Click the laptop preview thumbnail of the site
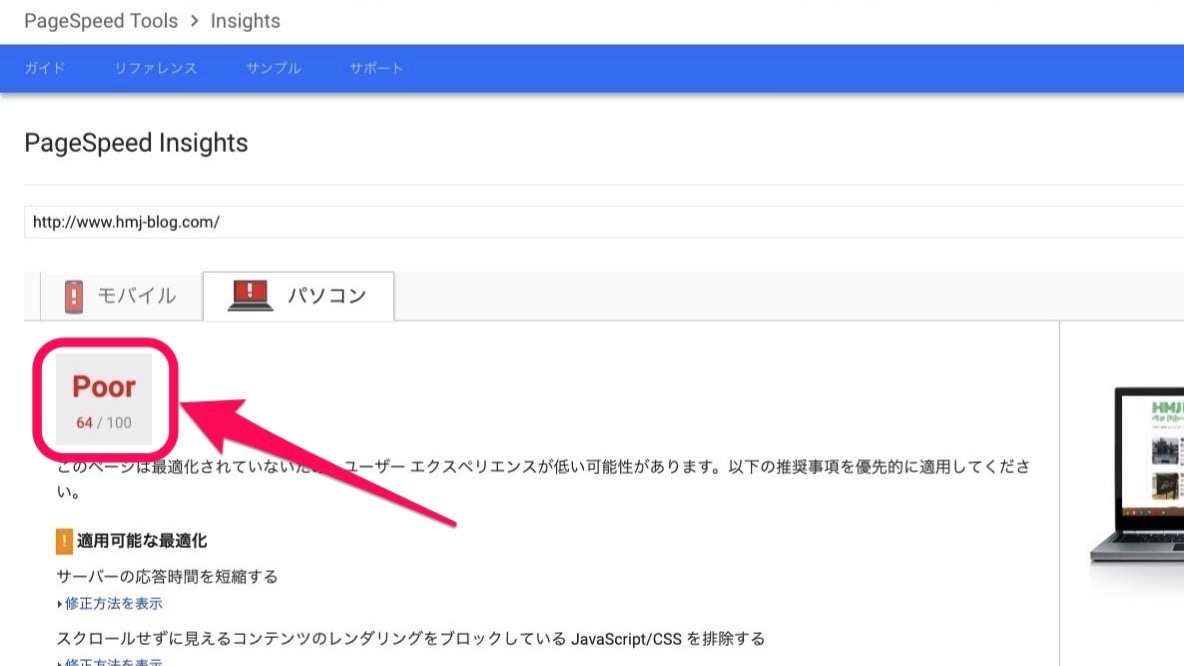The height and width of the screenshot is (666, 1184). [1136, 476]
